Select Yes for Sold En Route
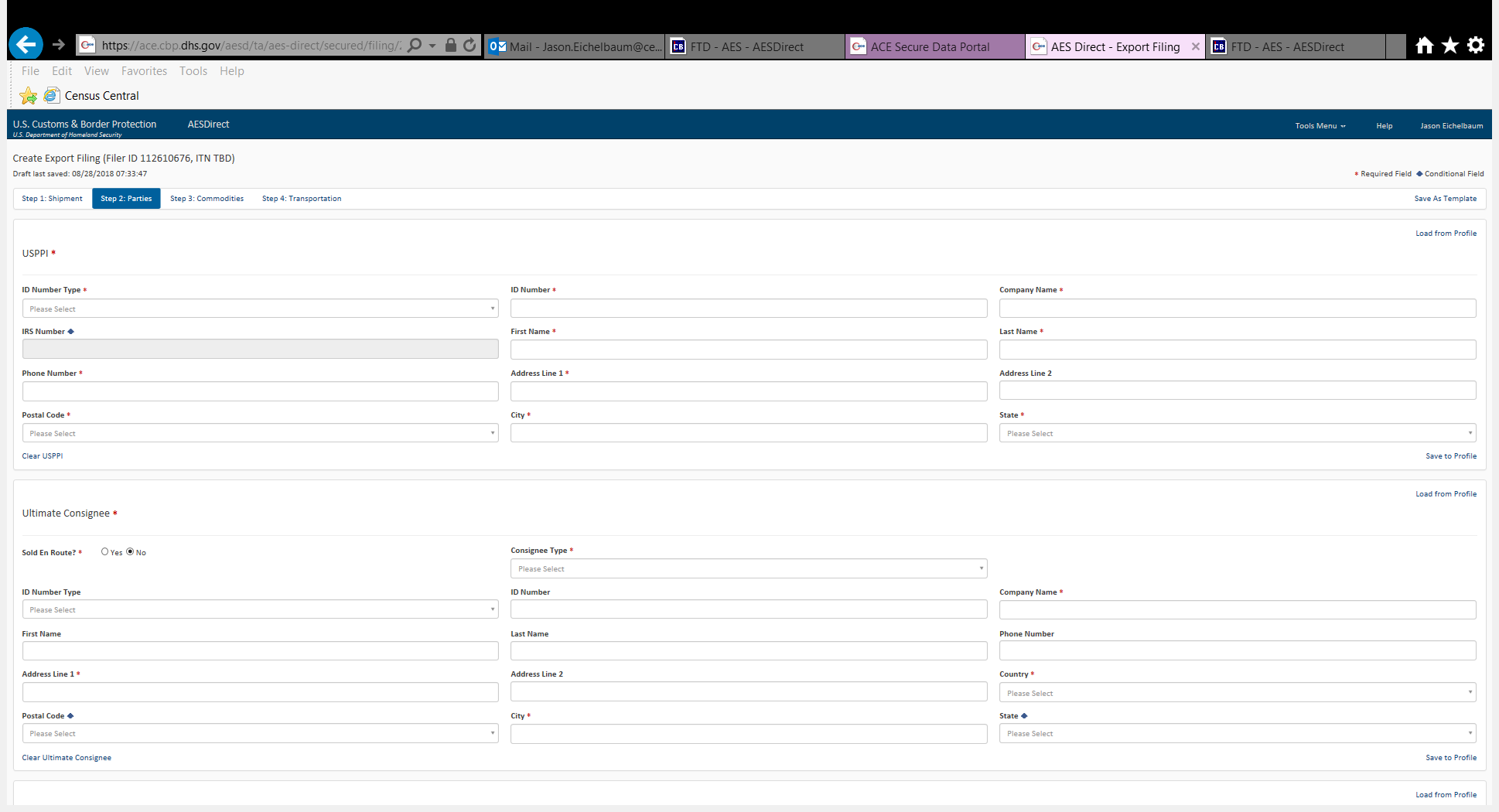The image size is (1499, 812). (105, 551)
